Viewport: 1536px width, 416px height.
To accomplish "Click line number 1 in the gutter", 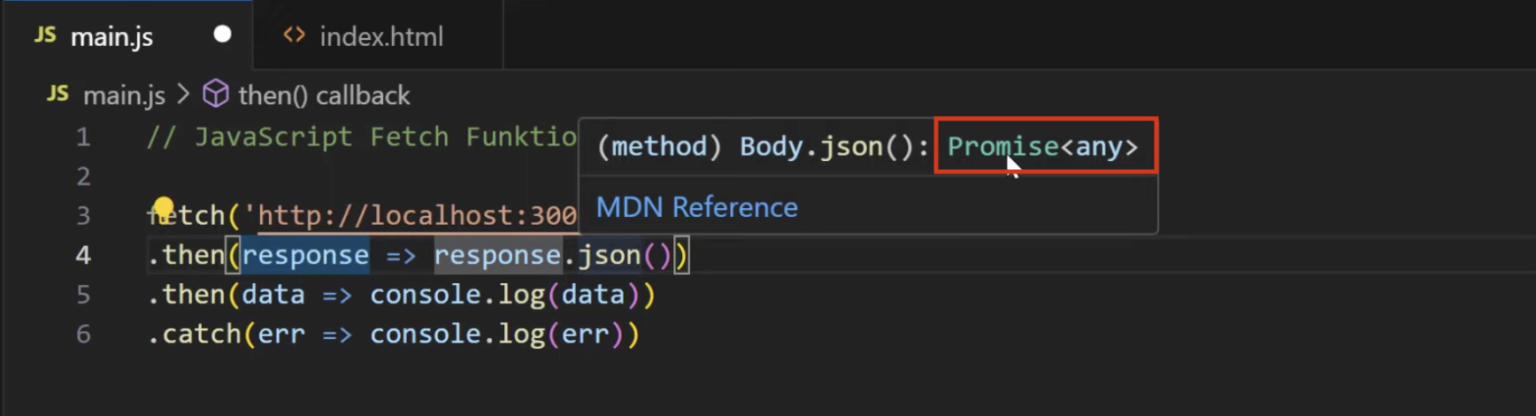I will point(83,137).
